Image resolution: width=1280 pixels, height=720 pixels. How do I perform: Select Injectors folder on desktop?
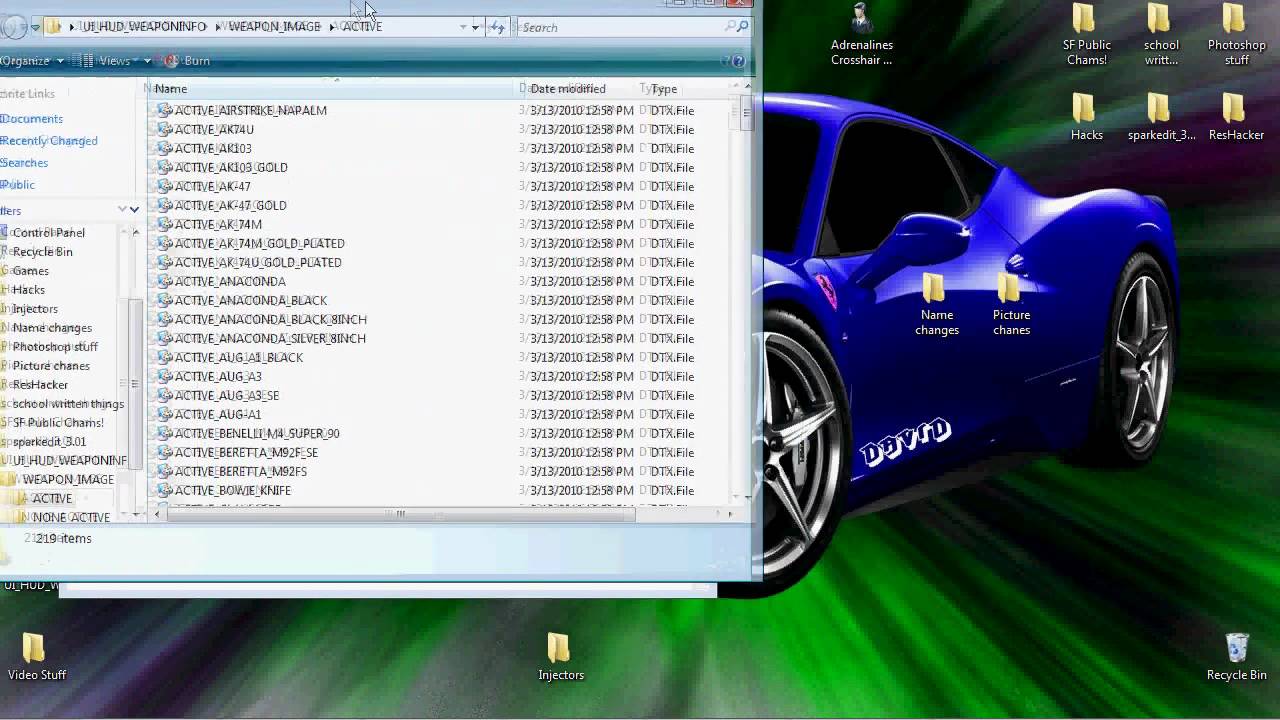(x=560, y=657)
